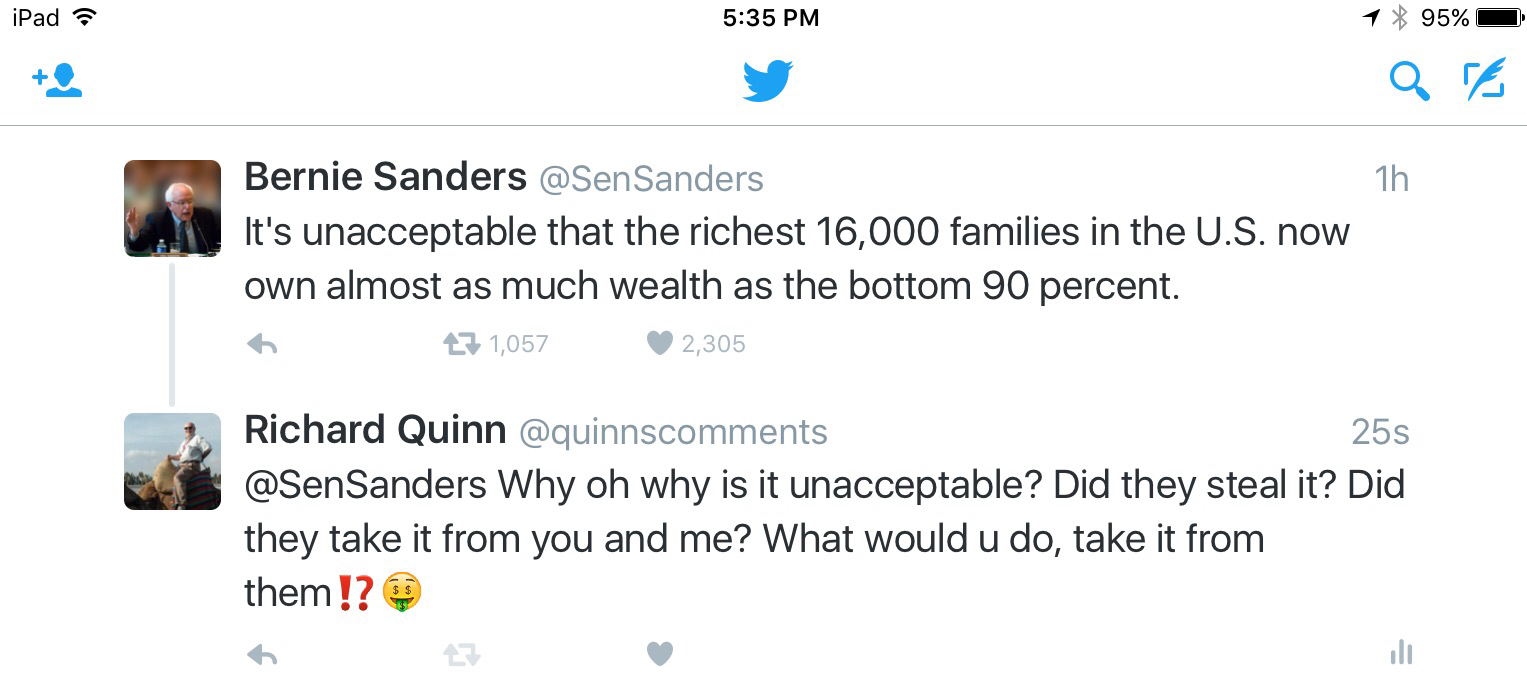Screen dimensions: 1527x686
Task: Retweet Richard Quinn's tweet
Action: [462, 655]
